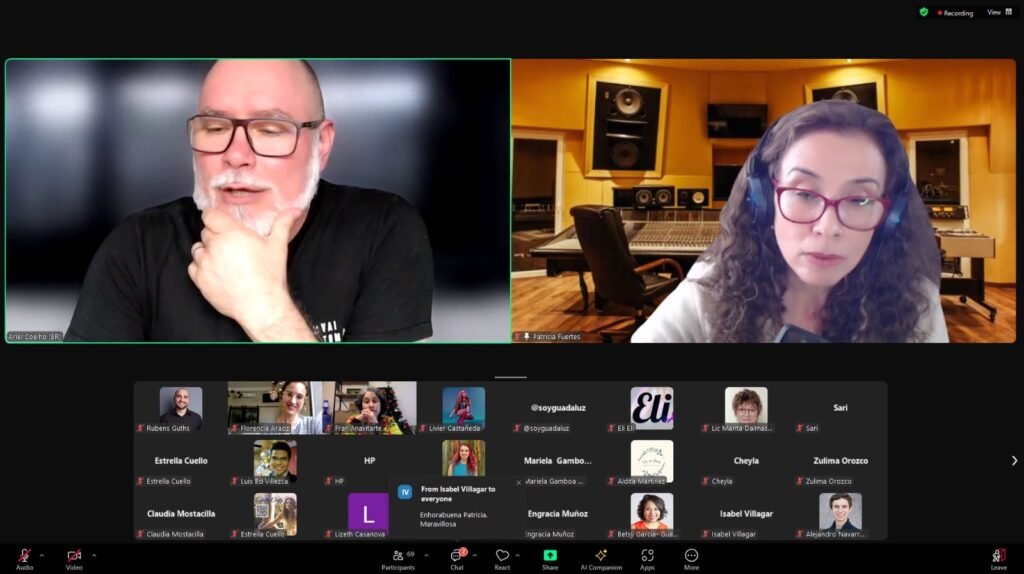Click the Recording indicator
Image resolution: width=1024 pixels, height=574 pixels.
coord(955,12)
